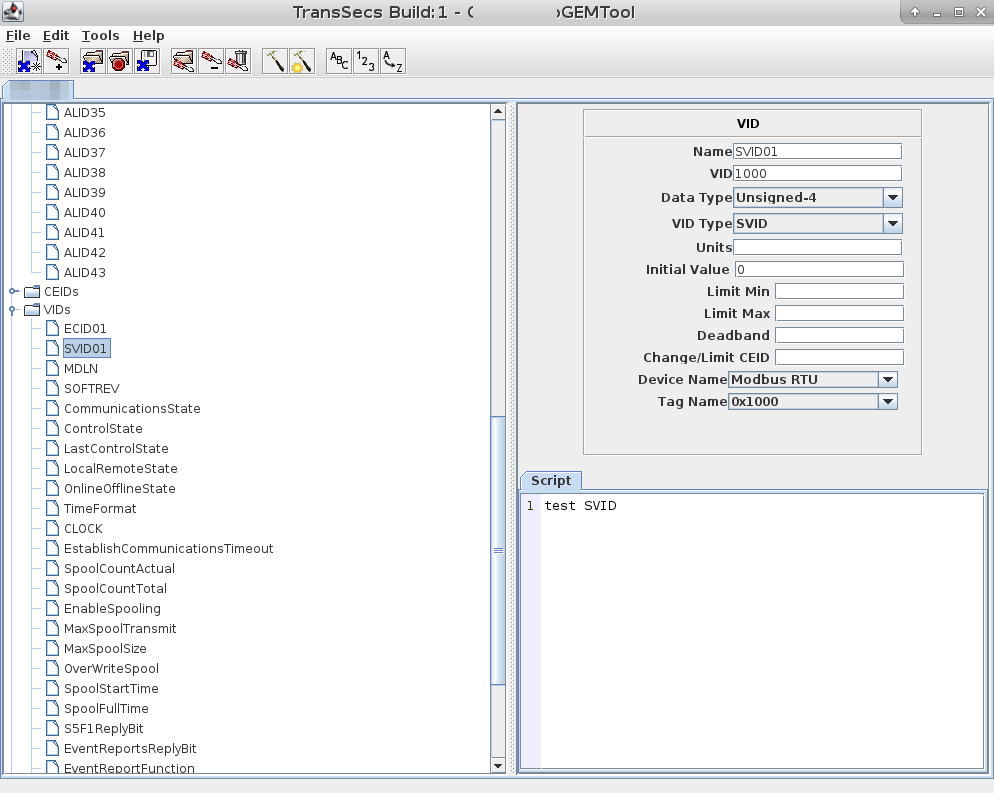The height and width of the screenshot is (793, 994).
Task: Click the 123 numeric sort icon
Action: 366,61
